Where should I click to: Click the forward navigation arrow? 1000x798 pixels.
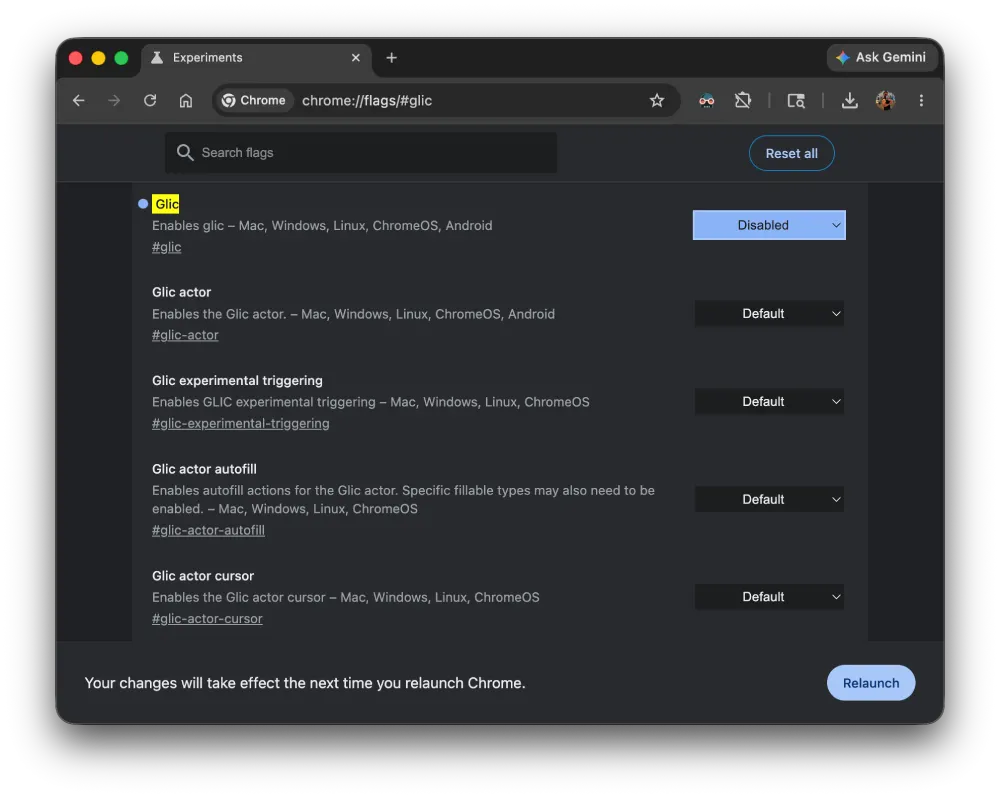114,101
